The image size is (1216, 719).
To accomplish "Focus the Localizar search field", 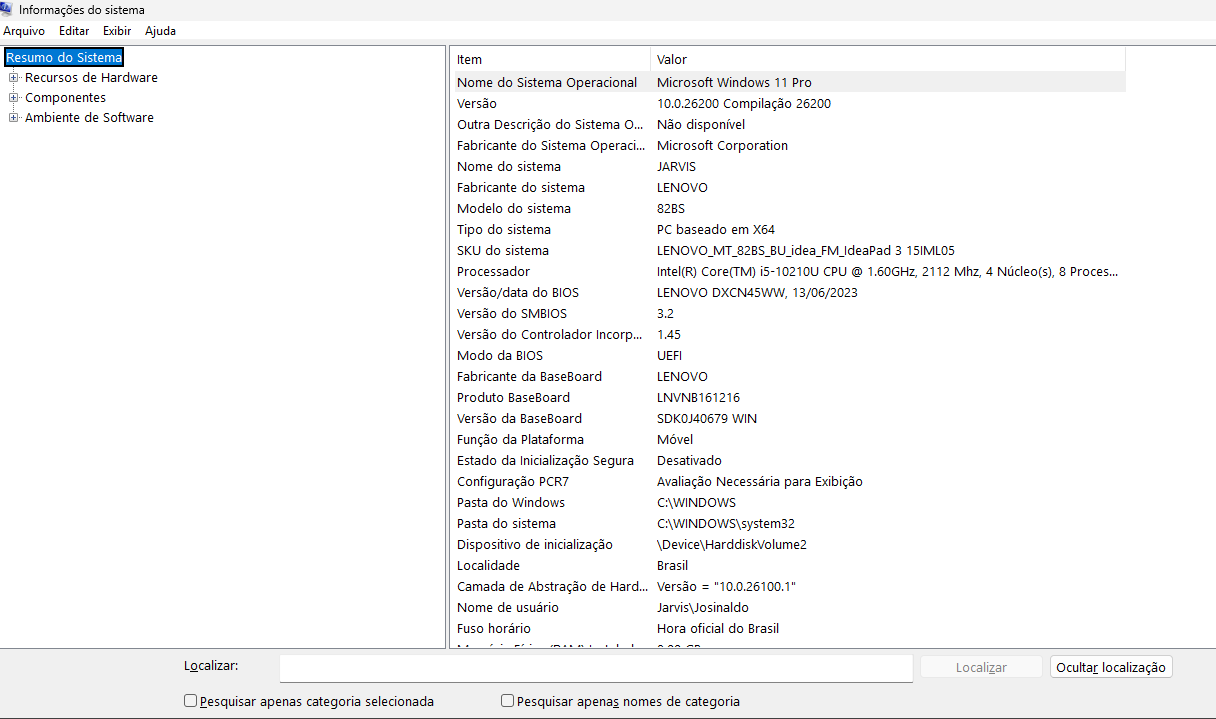I will [x=596, y=668].
